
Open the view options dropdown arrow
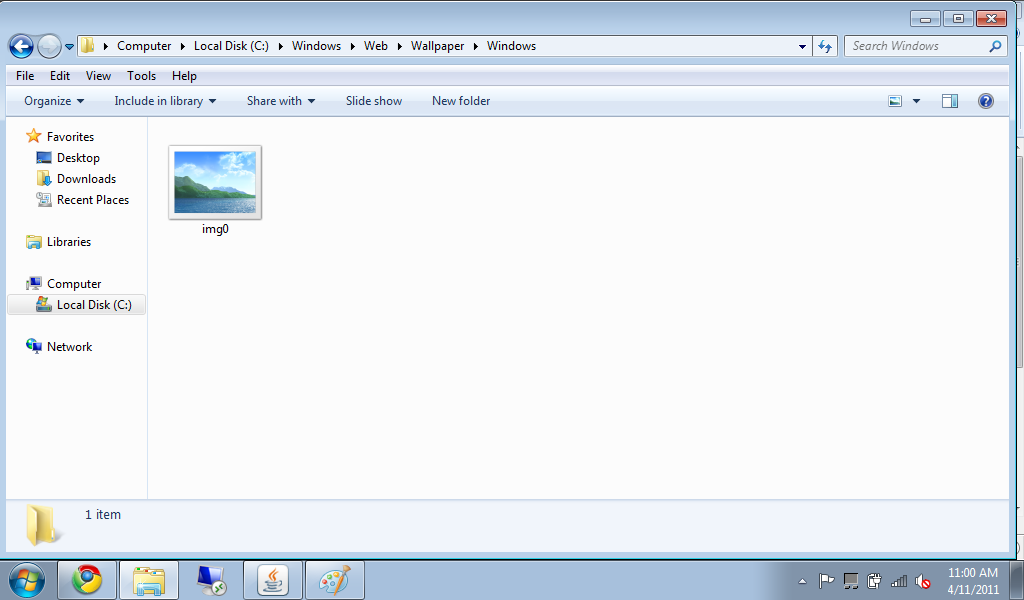click(916, 101)
